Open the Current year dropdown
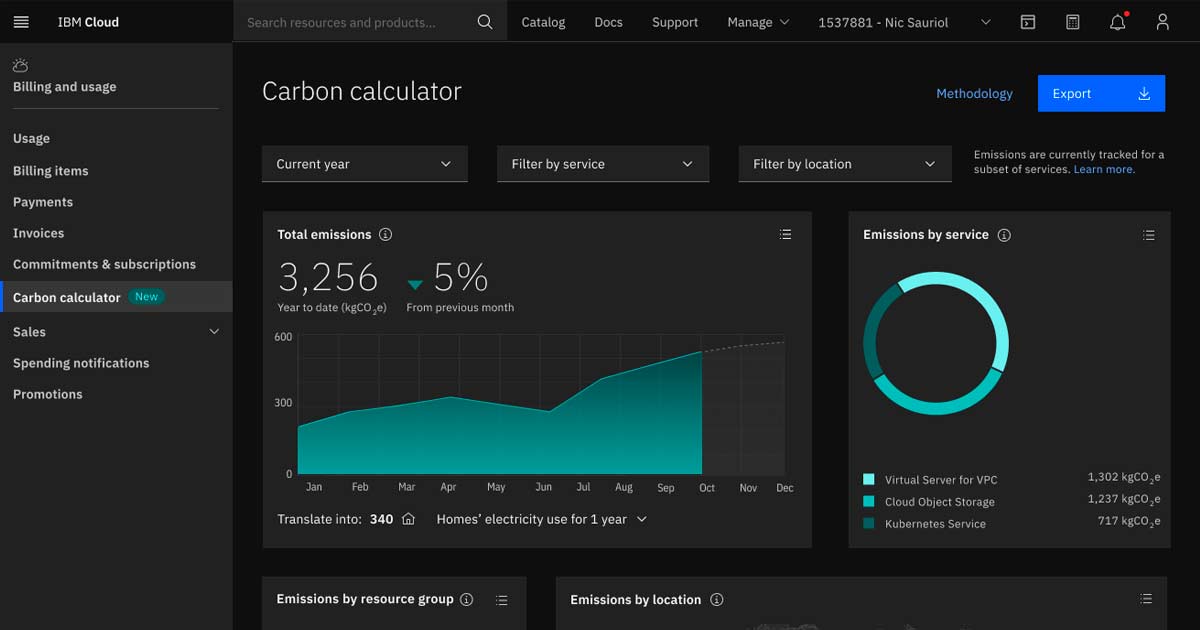1200x630 pixels. [x=365, y=164]
